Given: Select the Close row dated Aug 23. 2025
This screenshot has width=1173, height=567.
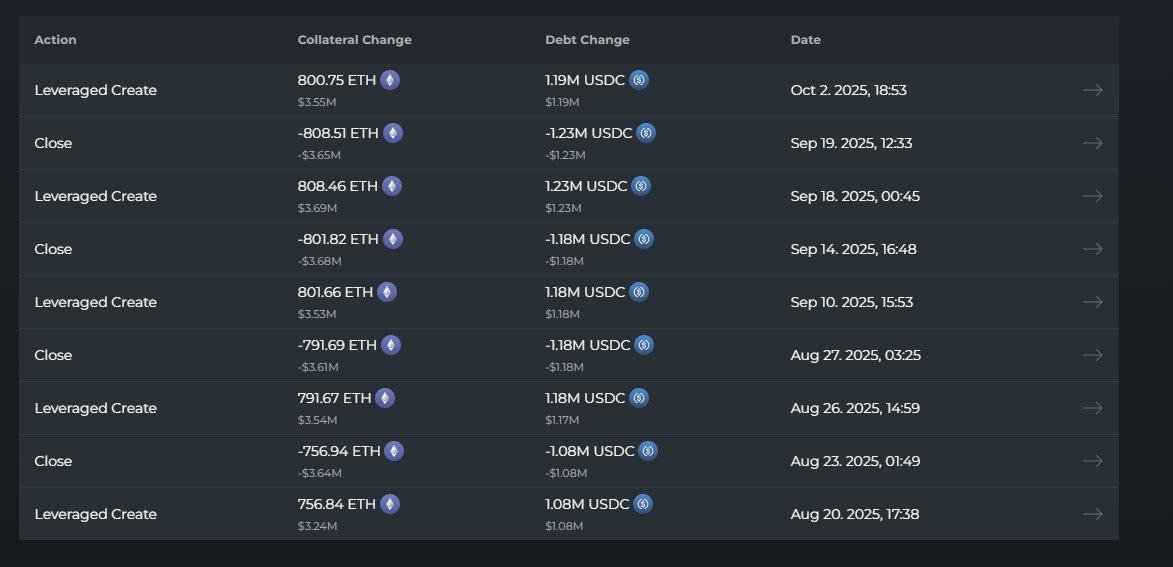Looking at the screenshot, I should pos(53,461).
